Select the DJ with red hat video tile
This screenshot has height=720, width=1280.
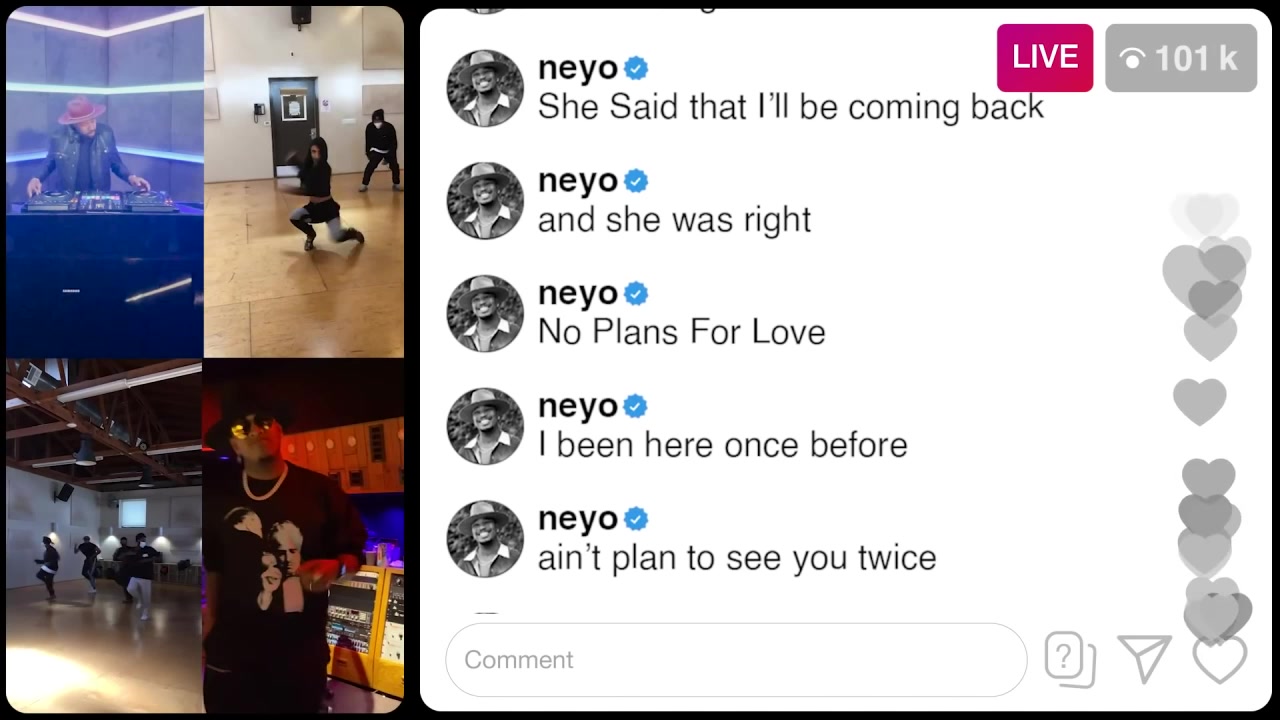pos(105,182)
